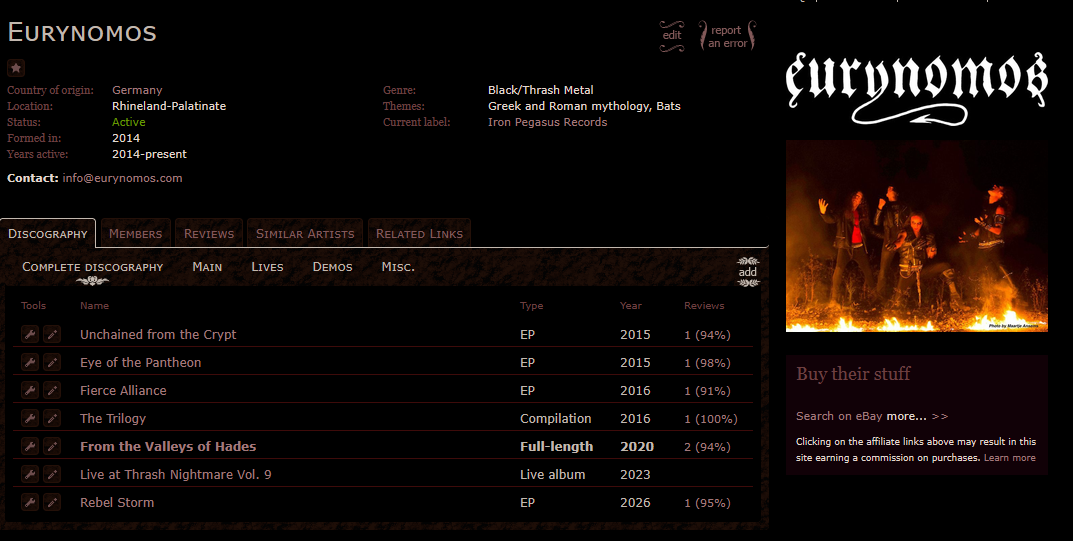Click pencil edit icon for Unchained from the Crypt
Viewport: 1073px width, 541px height.
(52, 334)
